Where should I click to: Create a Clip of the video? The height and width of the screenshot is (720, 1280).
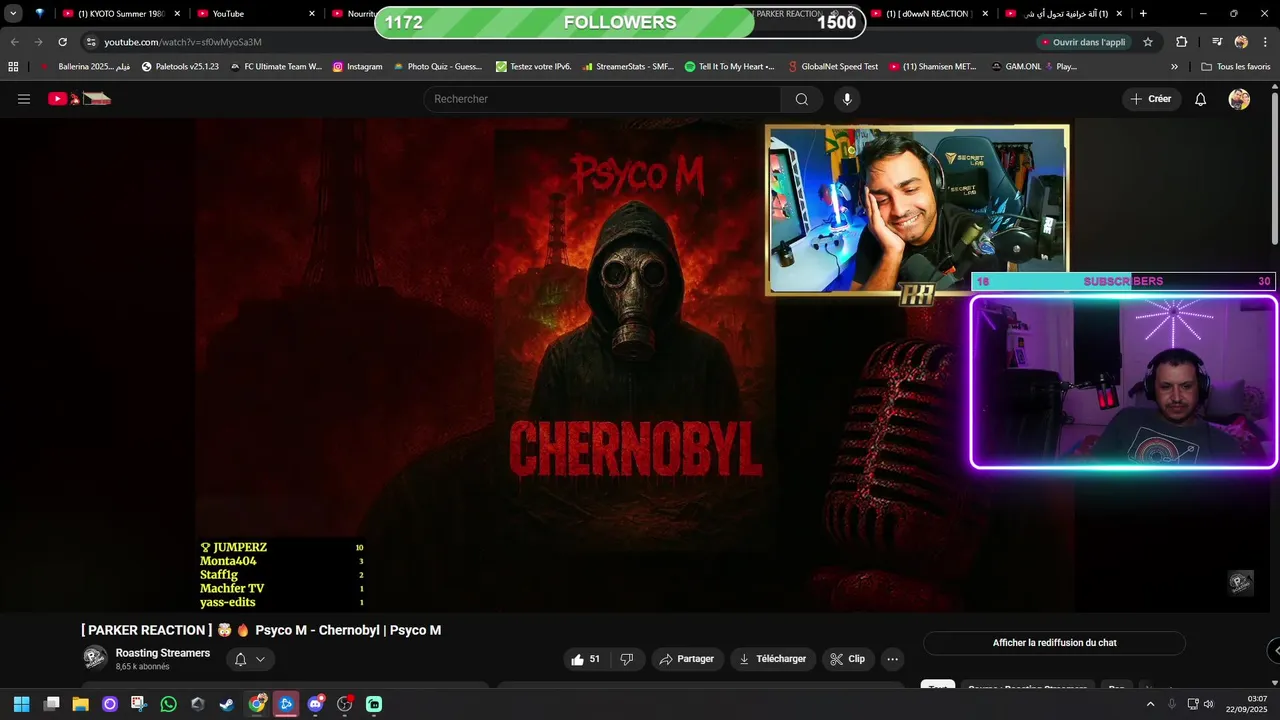(x=848, y=659)
